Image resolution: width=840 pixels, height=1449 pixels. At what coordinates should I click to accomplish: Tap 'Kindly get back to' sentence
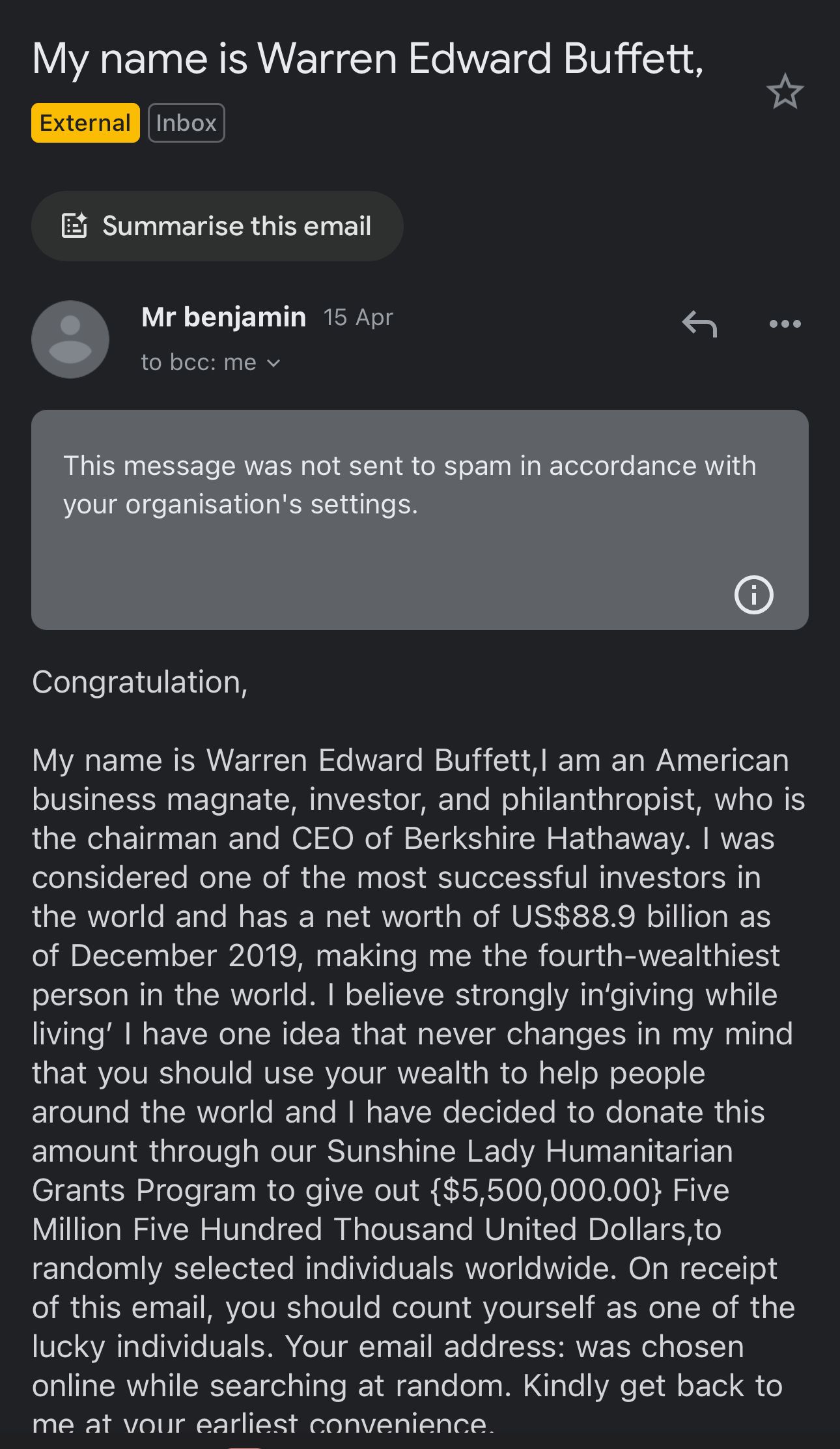point(652,1386)
